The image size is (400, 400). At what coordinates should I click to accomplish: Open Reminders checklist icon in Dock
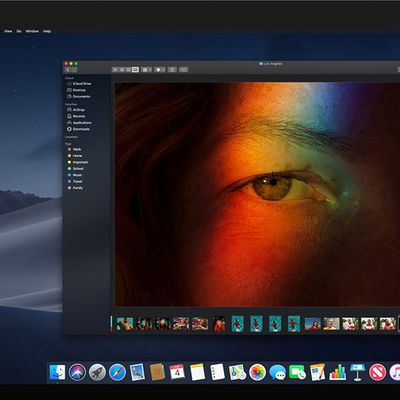click(x=217, y=372)
